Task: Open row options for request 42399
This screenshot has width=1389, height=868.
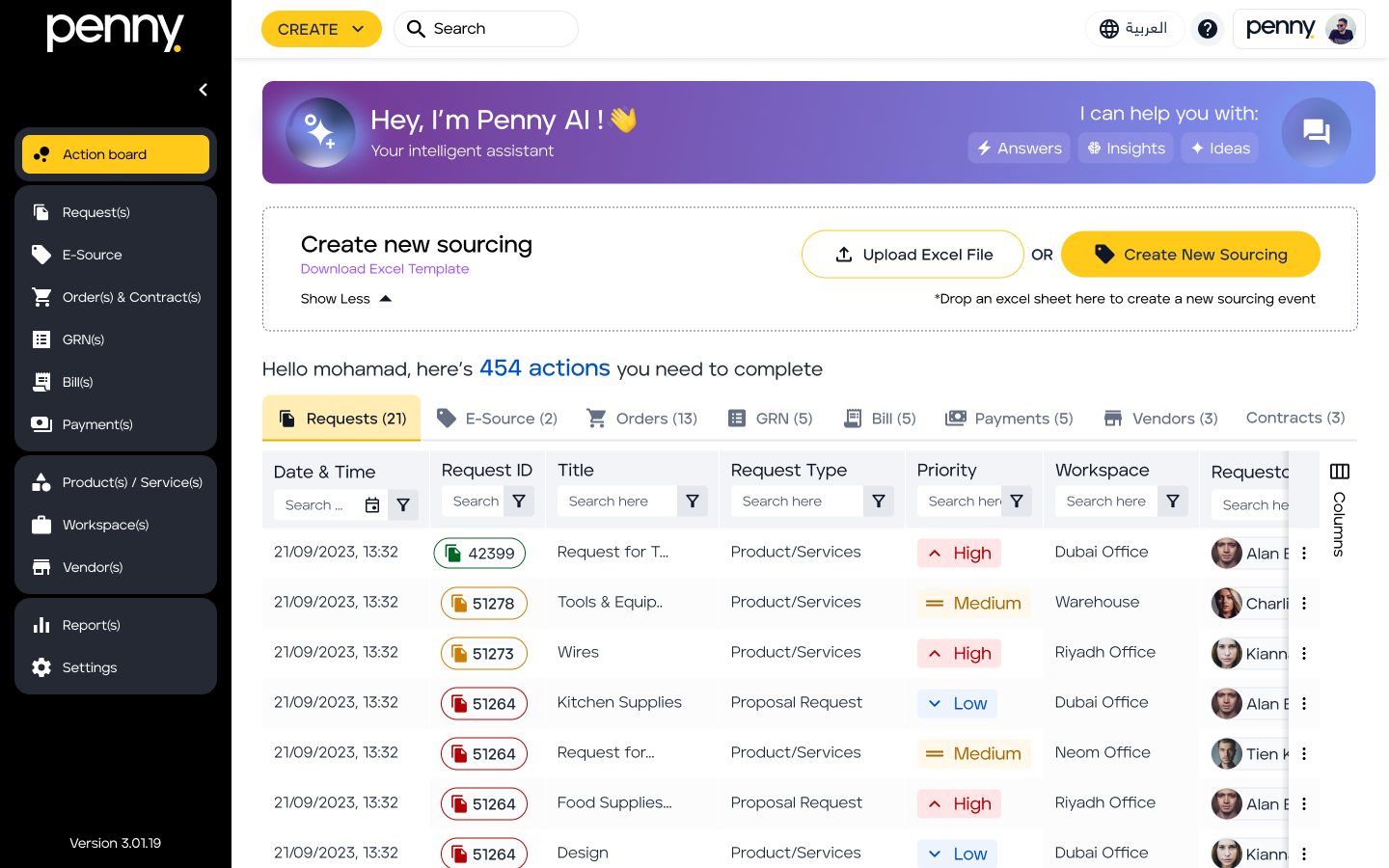Action: [x=1304, y=553]
